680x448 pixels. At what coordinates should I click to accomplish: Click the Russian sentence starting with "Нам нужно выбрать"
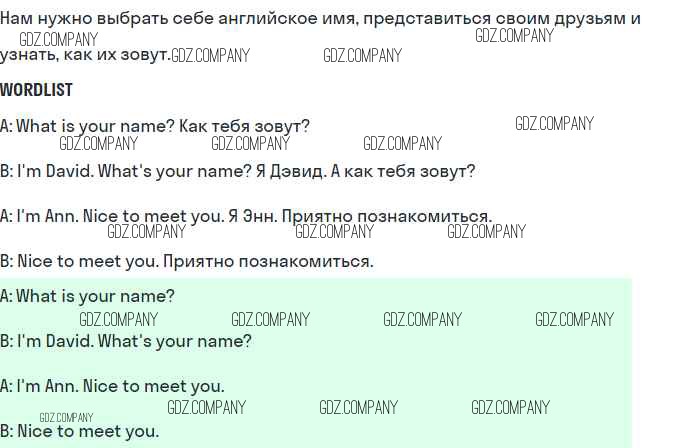pyautogui.click(x=320, y=19)
